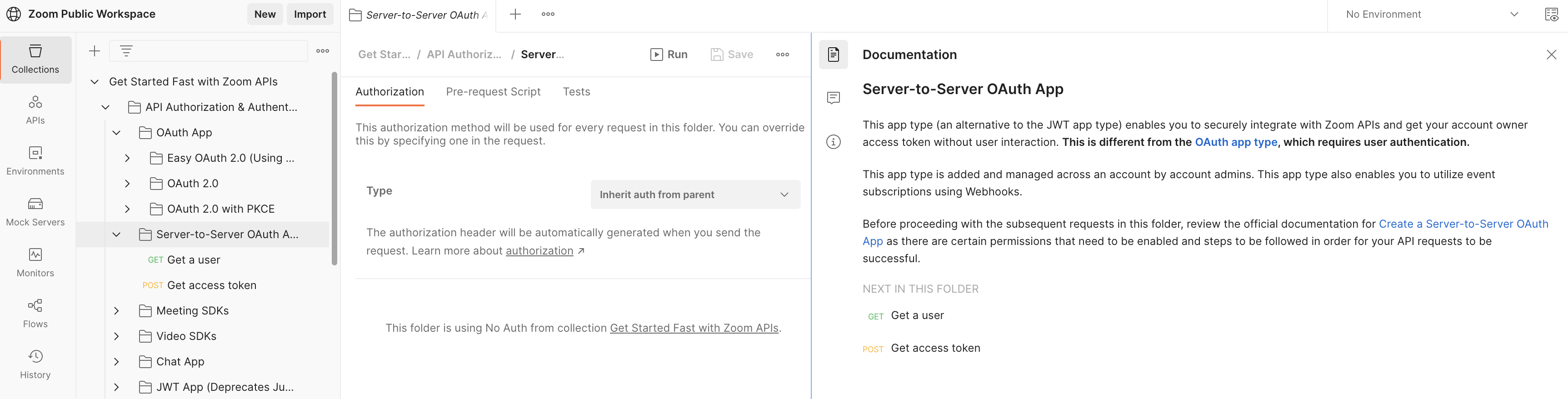
Task: Expand the Meeting SDKs folder
Action: tap(116, 311)
